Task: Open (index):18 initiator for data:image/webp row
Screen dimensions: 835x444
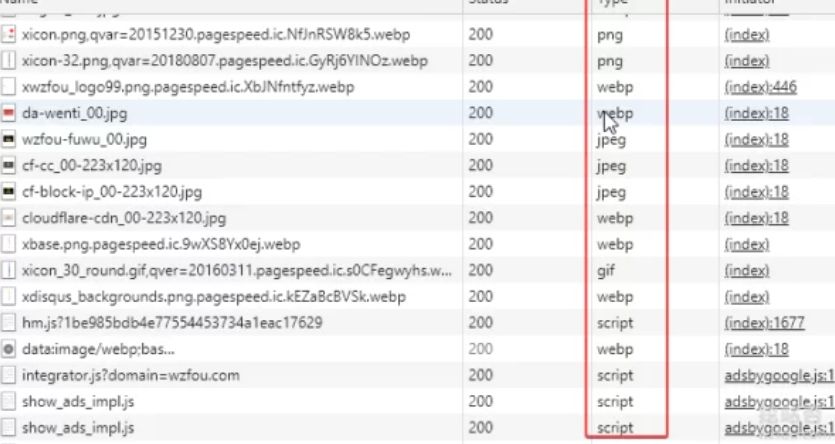Action: coord(756,349)
